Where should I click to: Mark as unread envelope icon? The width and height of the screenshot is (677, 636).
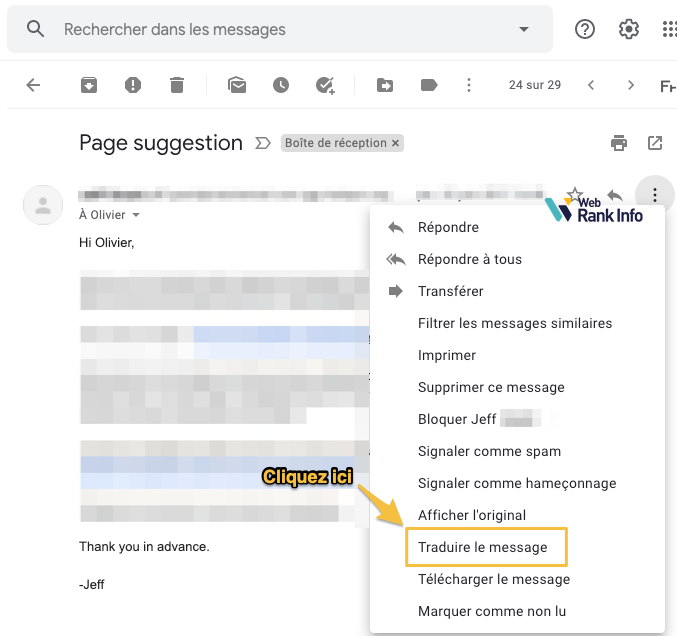click(x=237, y=85)
